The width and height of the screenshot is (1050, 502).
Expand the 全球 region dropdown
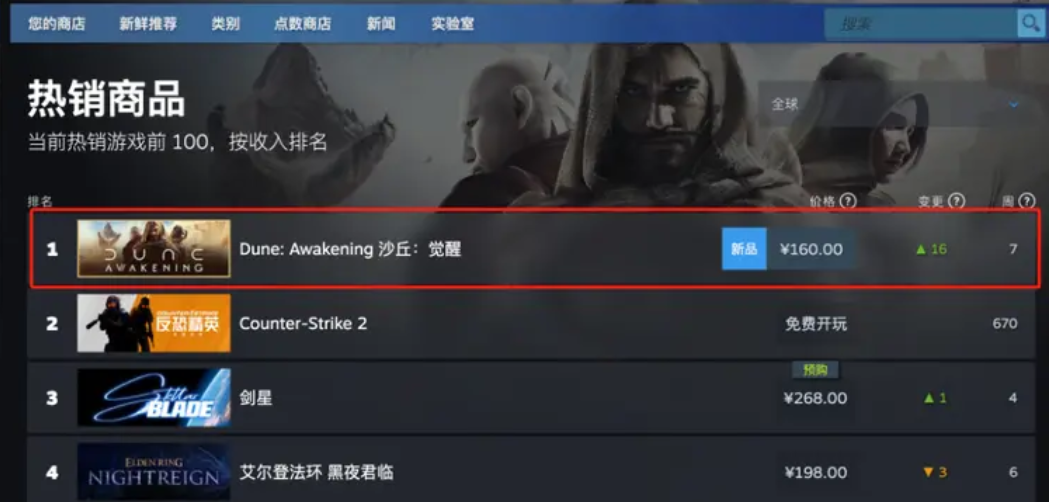coord(895,104)
